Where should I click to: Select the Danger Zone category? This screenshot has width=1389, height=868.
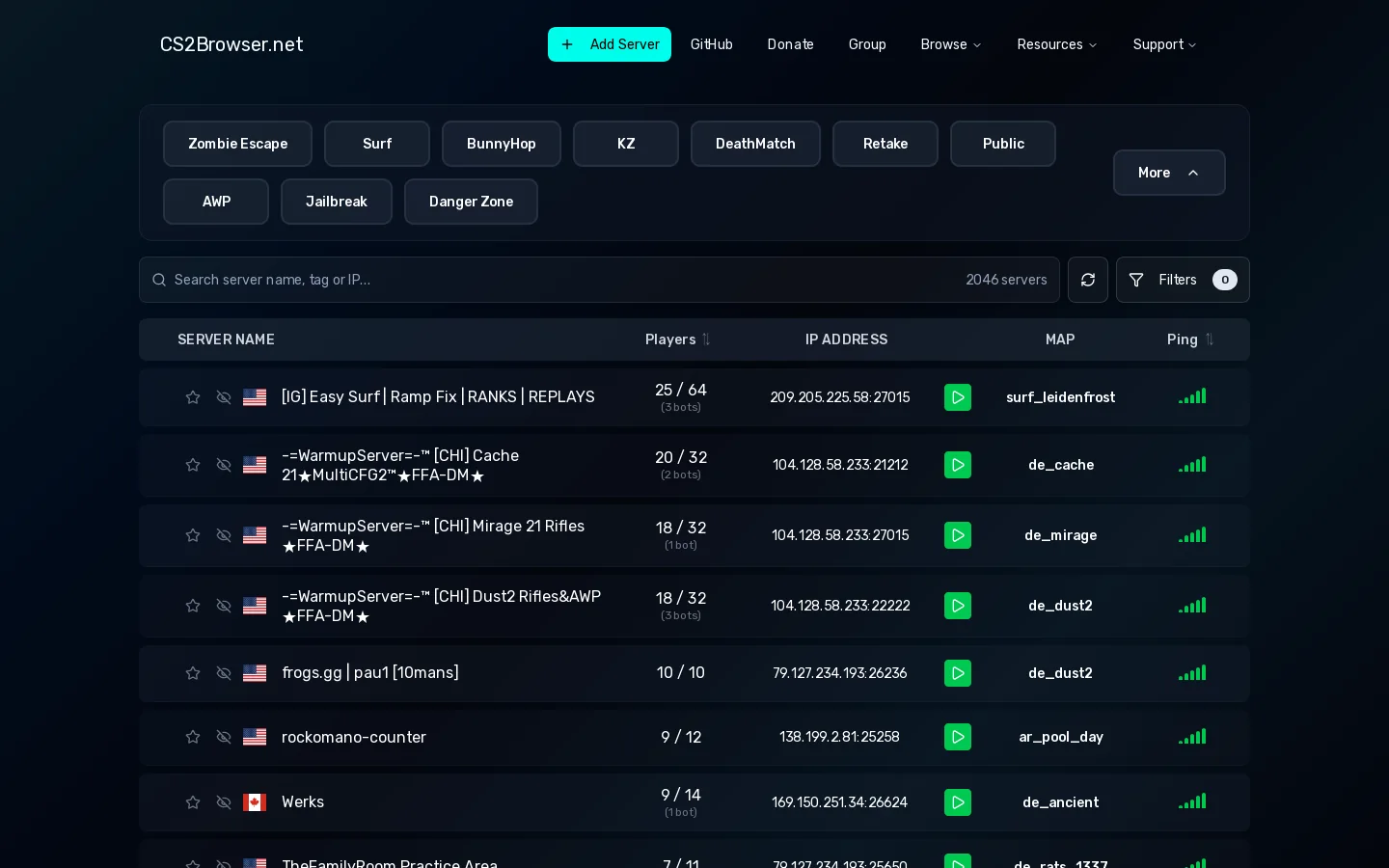[471, 202]
